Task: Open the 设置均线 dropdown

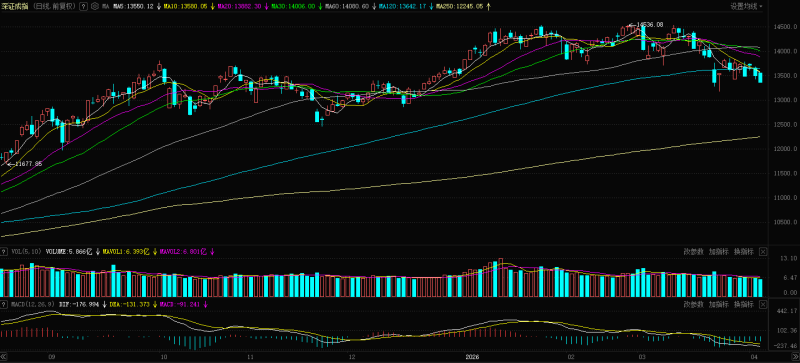Action: pyautogui.click(x=746, y=7)
